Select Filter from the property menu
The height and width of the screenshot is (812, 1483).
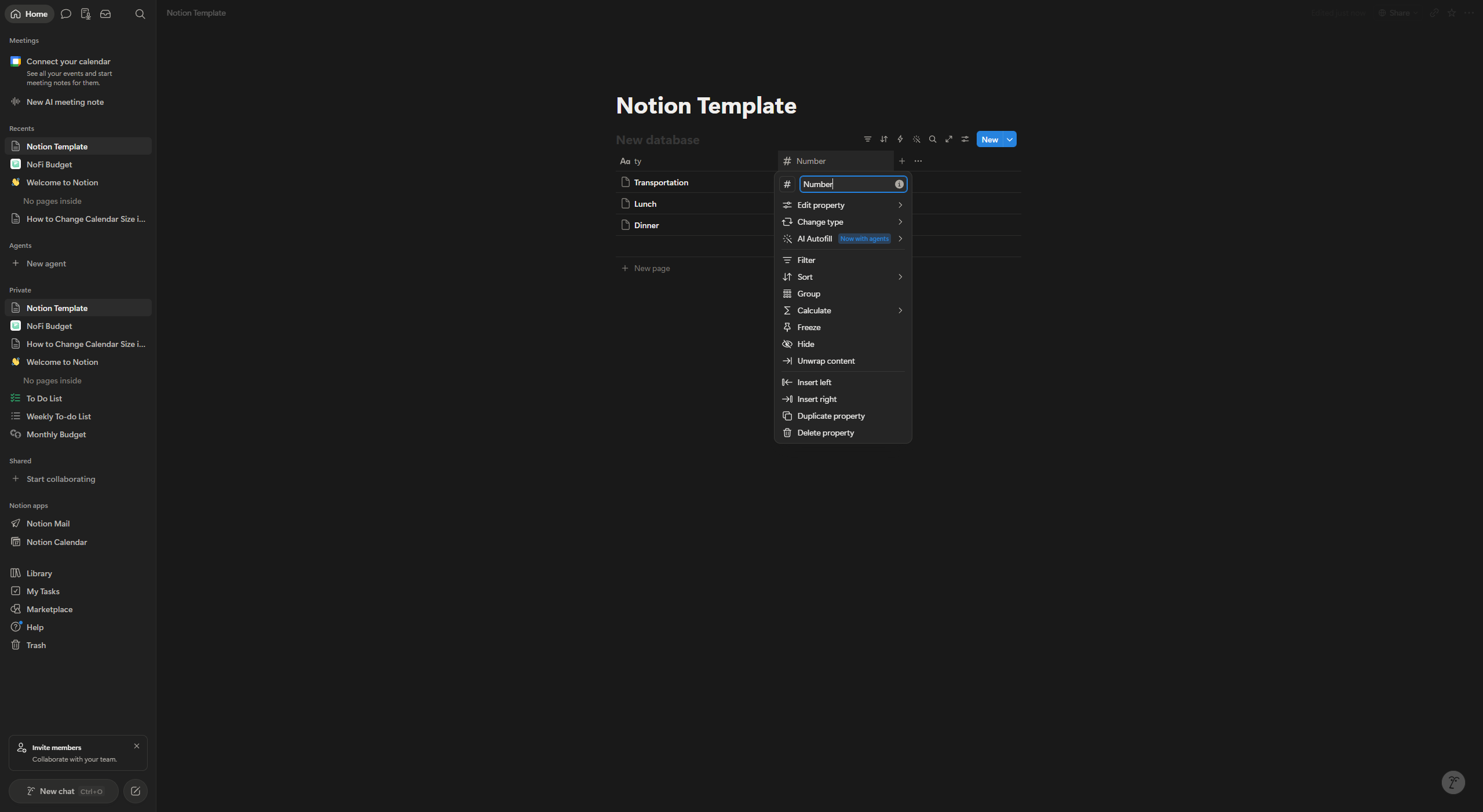pyautogui.click(x=843, y=260)
